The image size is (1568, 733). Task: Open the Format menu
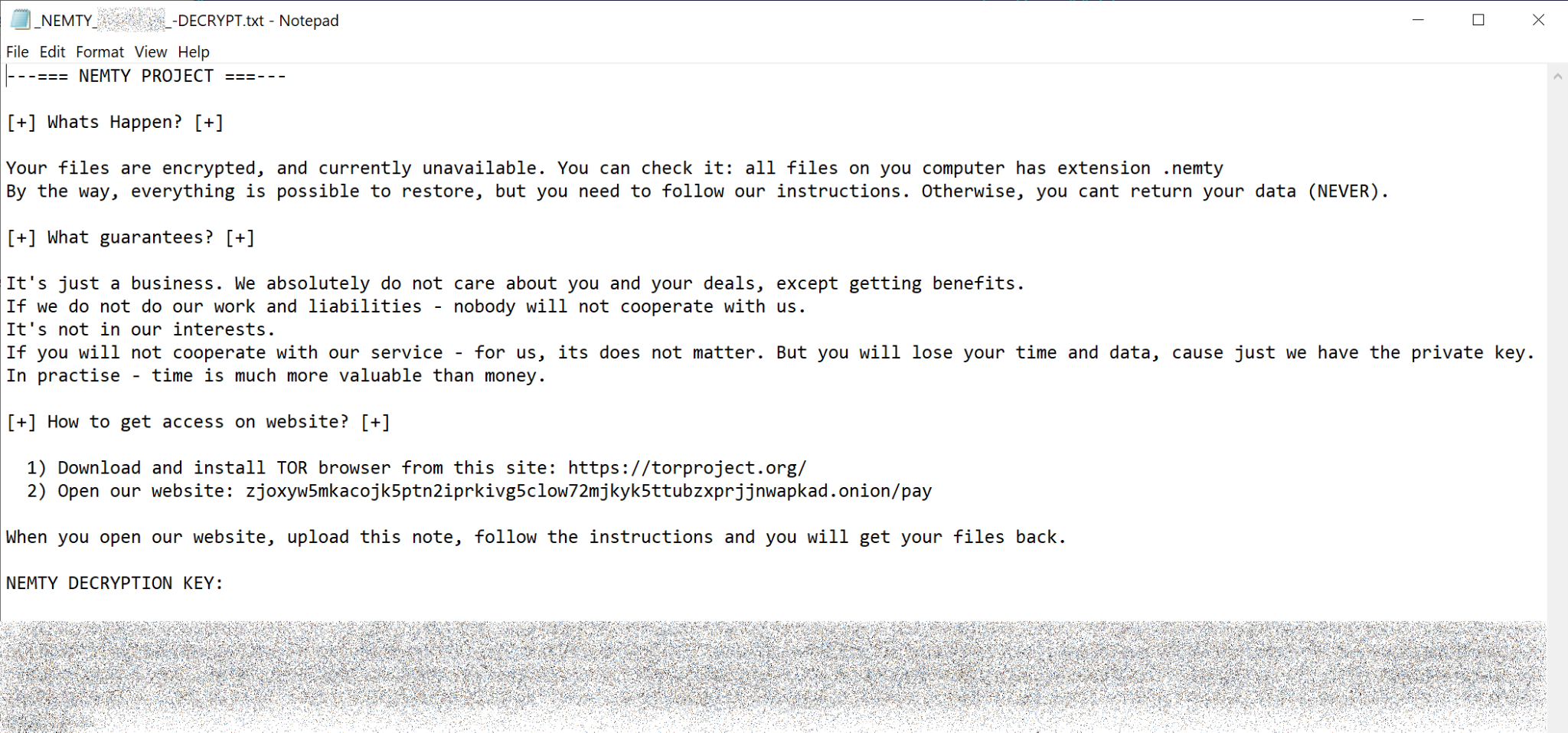pyautogui.click(x=100, y=52)
